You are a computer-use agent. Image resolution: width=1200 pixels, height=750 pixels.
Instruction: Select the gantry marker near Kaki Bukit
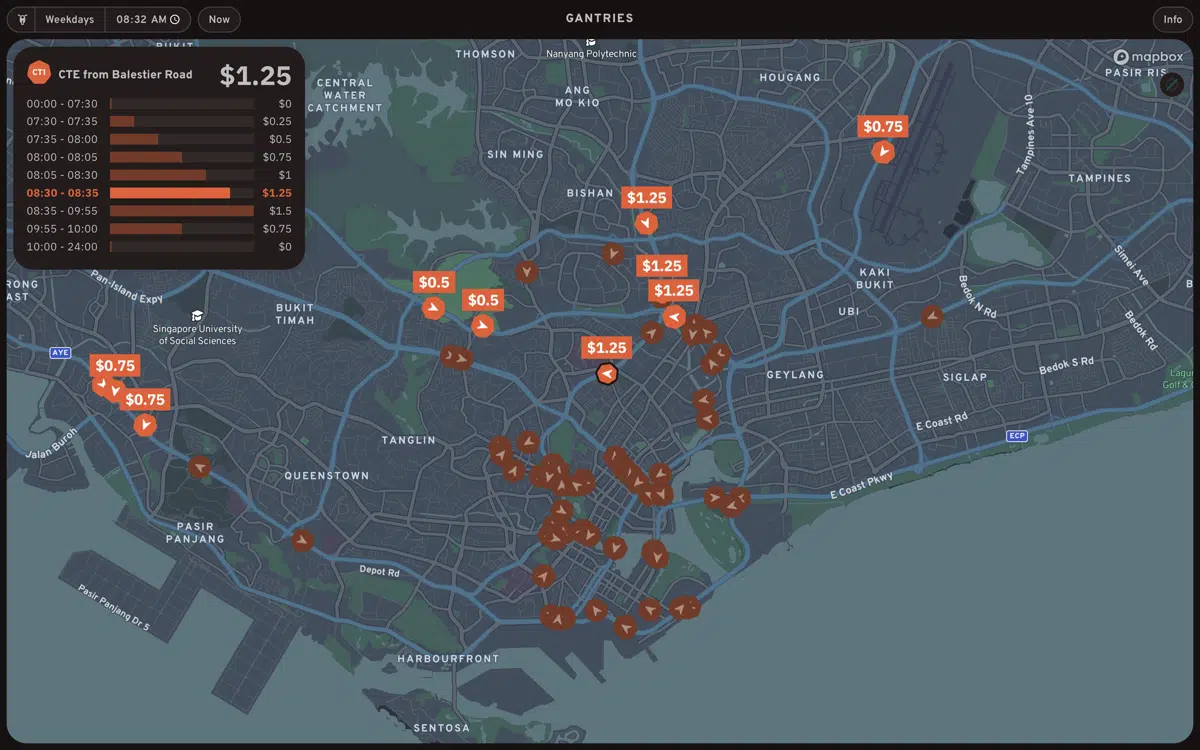932,317
